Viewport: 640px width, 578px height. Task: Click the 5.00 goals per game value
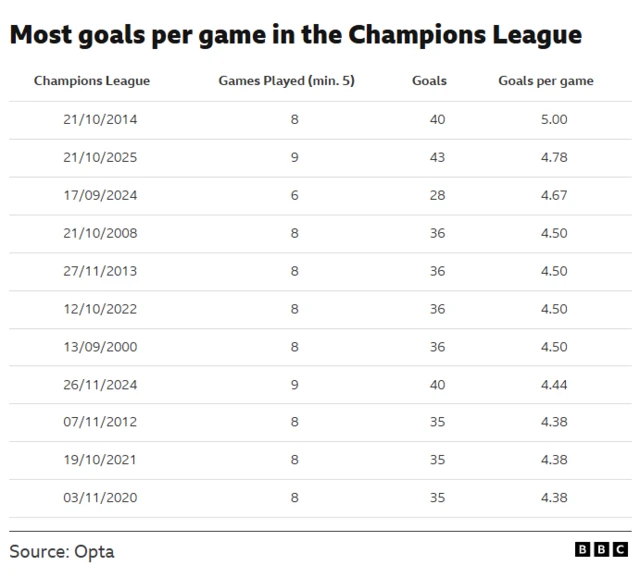click(553, 120)
